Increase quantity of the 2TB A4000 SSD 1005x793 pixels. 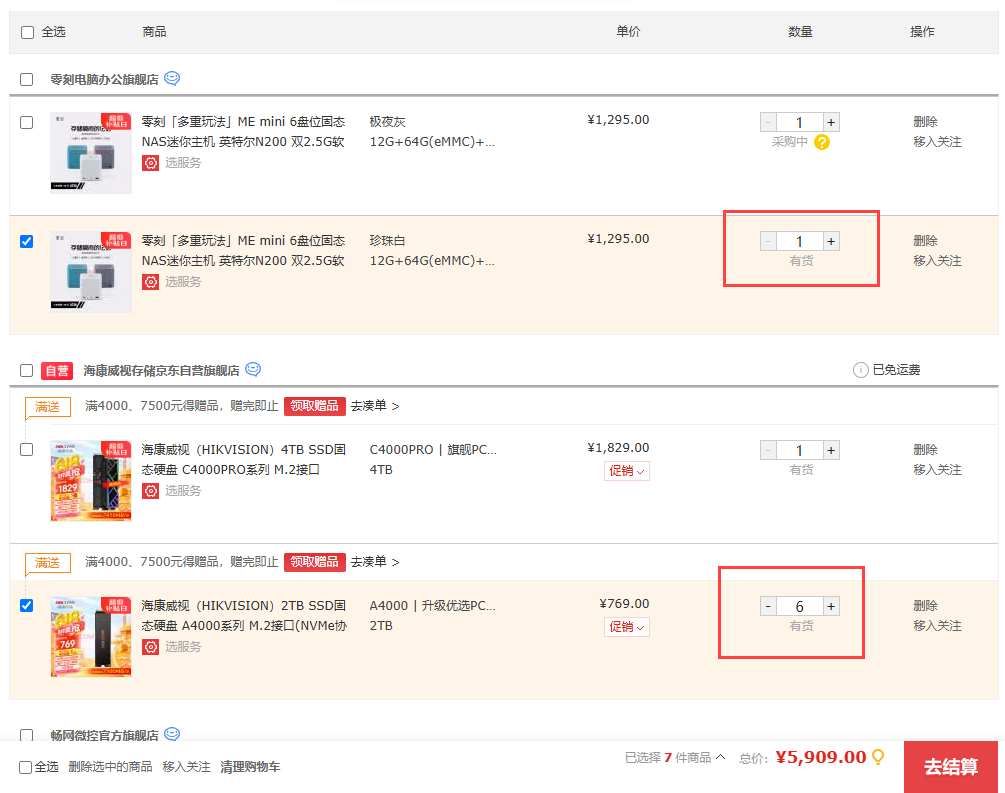[x=830, y=606]
